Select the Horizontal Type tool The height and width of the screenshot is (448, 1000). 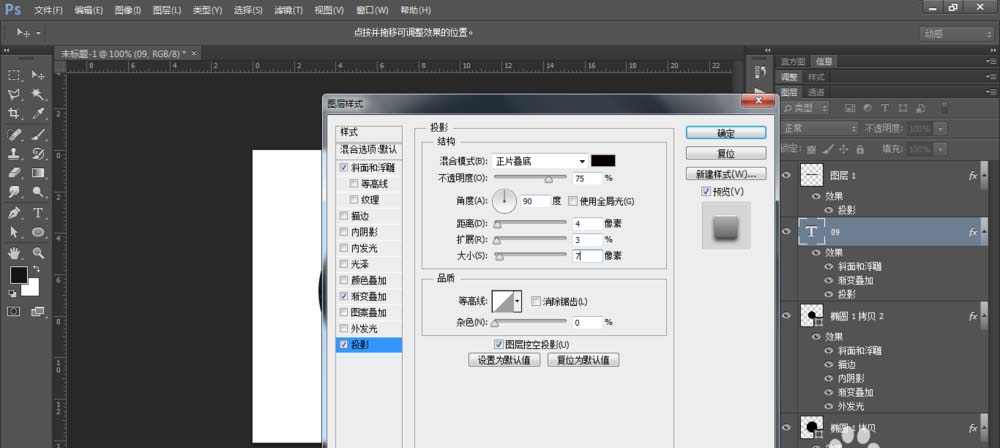[x=38, y=213]
